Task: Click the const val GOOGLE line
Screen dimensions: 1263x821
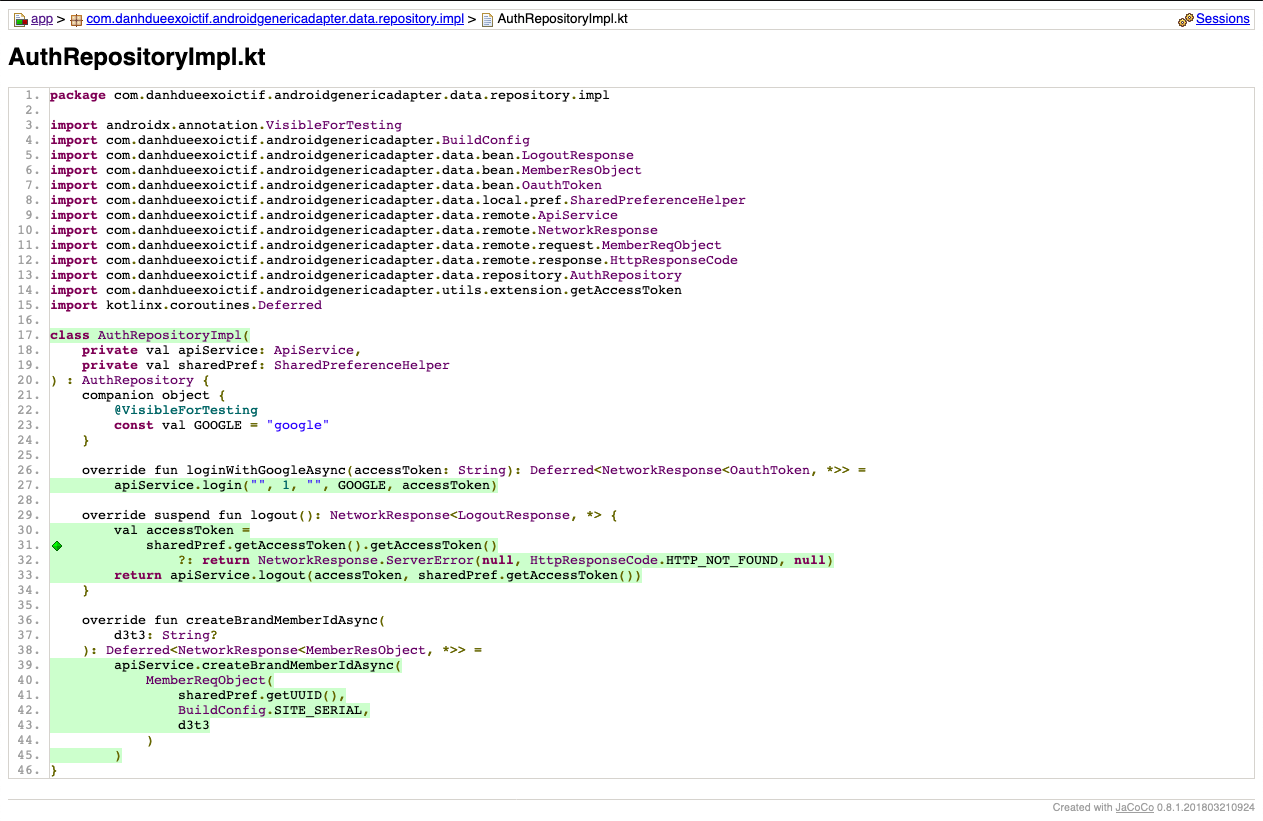Action: click(x=222, y=426)
